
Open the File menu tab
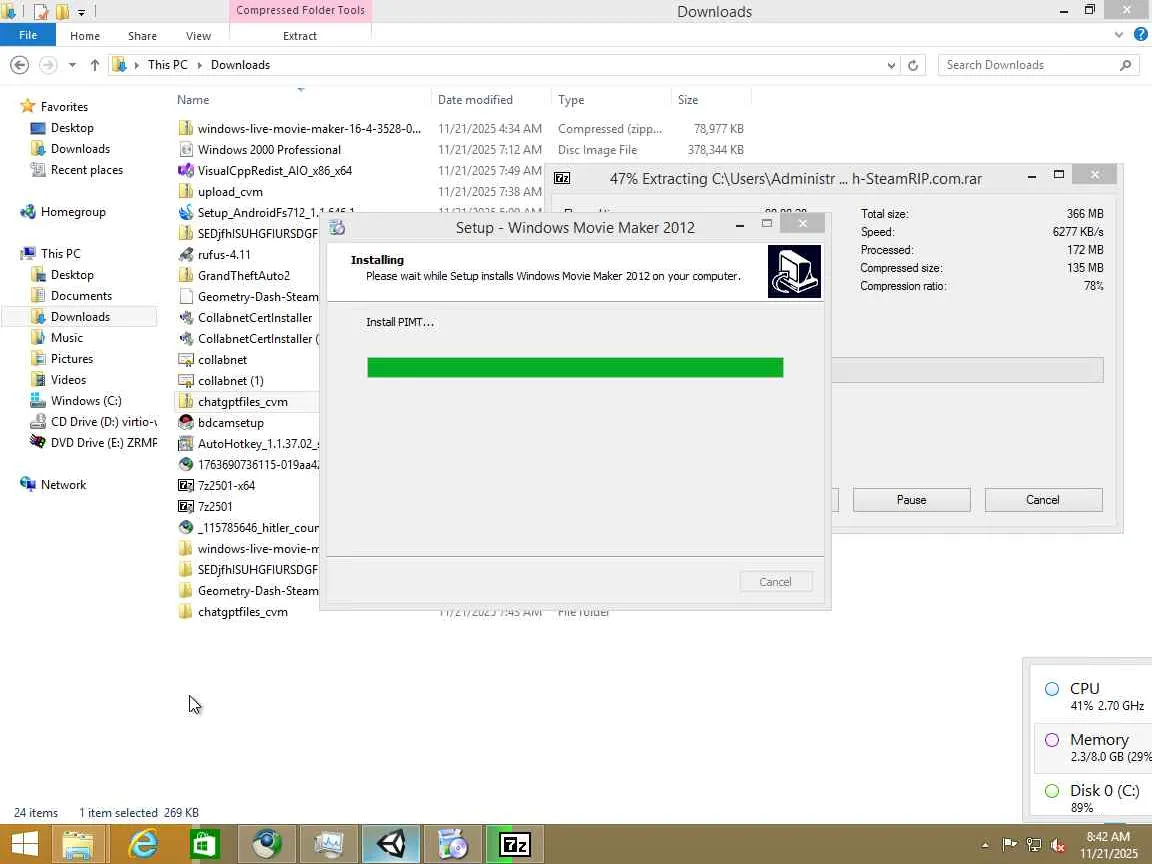click(x=28, y=35)
